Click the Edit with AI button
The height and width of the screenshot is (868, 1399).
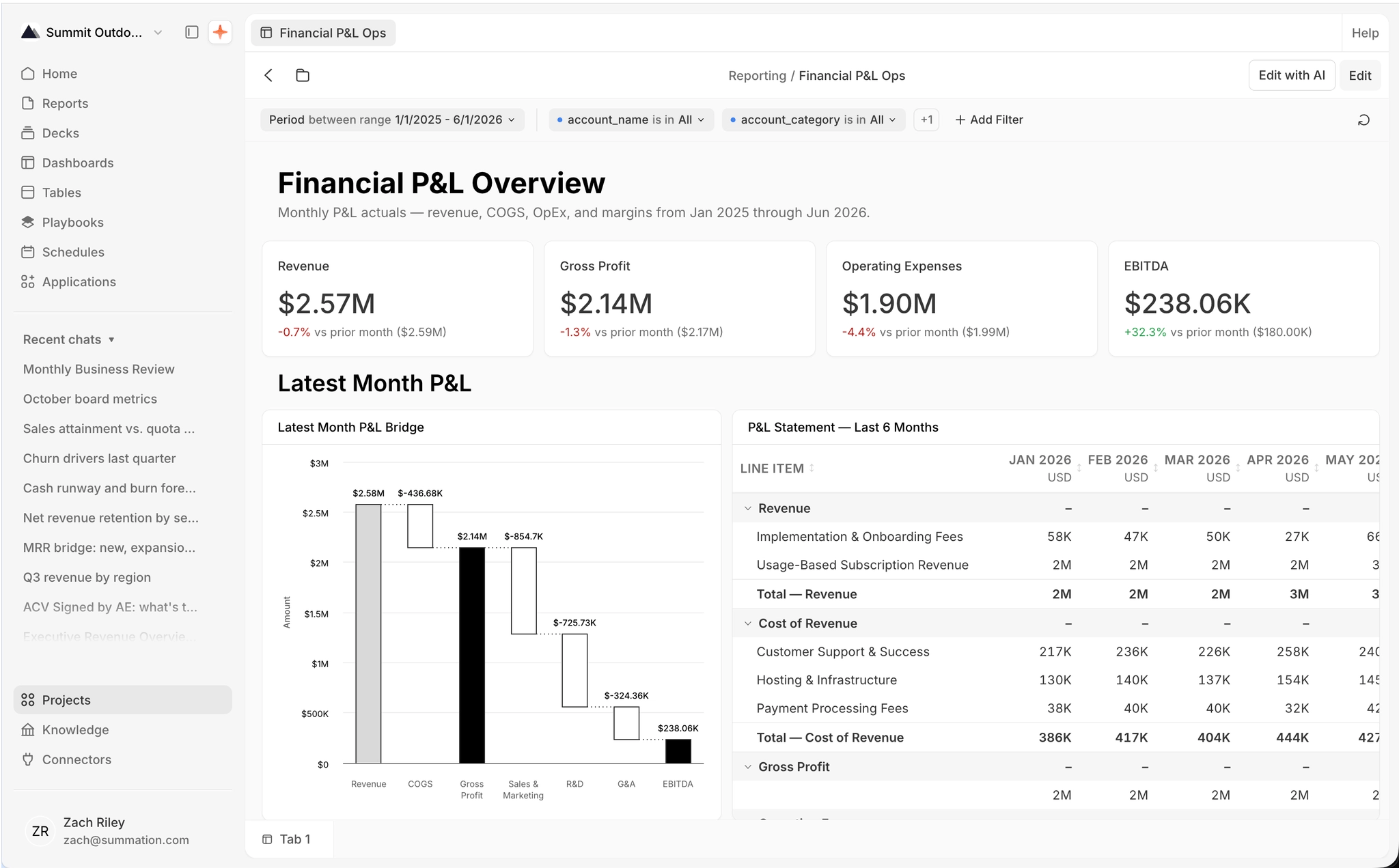[1292, 75]
